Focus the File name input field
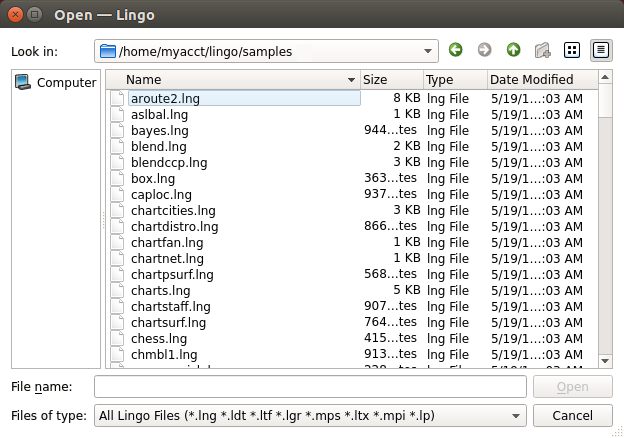The height and width of the screenshot is (438, 624). (310, 386)
